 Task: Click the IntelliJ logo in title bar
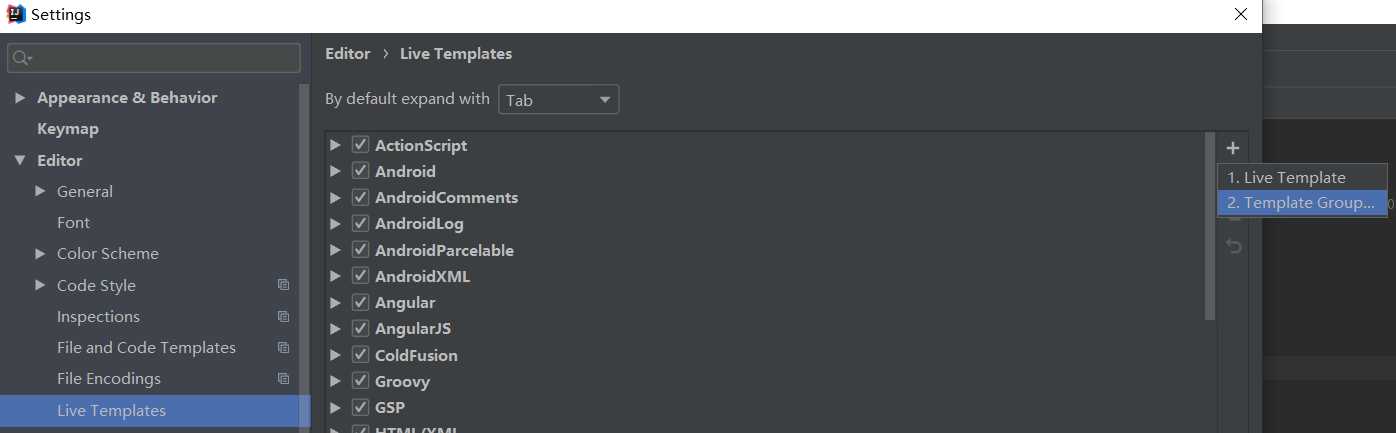tap(15, 14)
